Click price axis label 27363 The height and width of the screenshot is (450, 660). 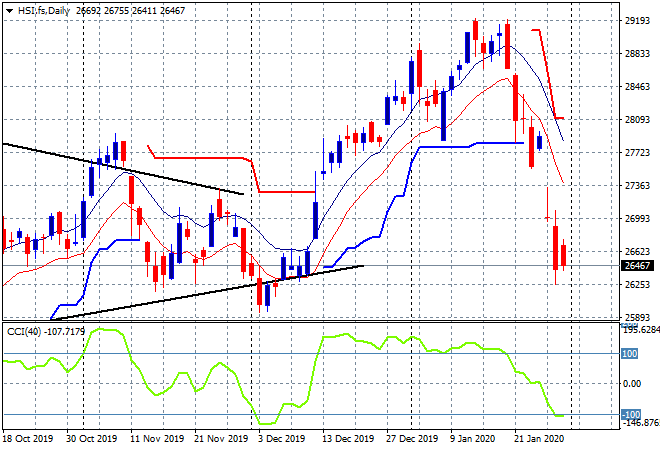click(x=637, y=186)
